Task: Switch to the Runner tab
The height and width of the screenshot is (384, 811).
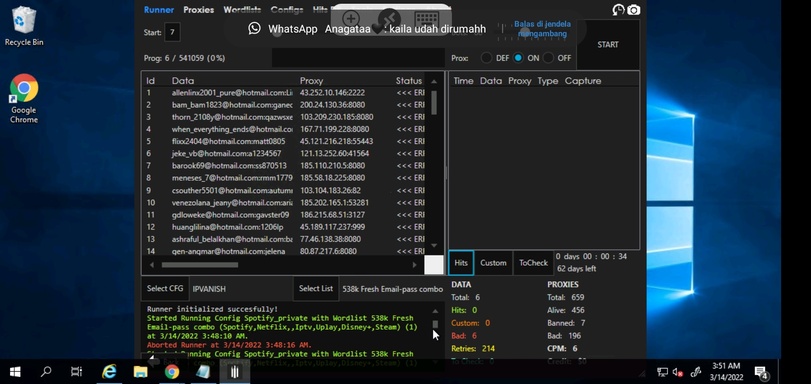Action: (159, 10)
